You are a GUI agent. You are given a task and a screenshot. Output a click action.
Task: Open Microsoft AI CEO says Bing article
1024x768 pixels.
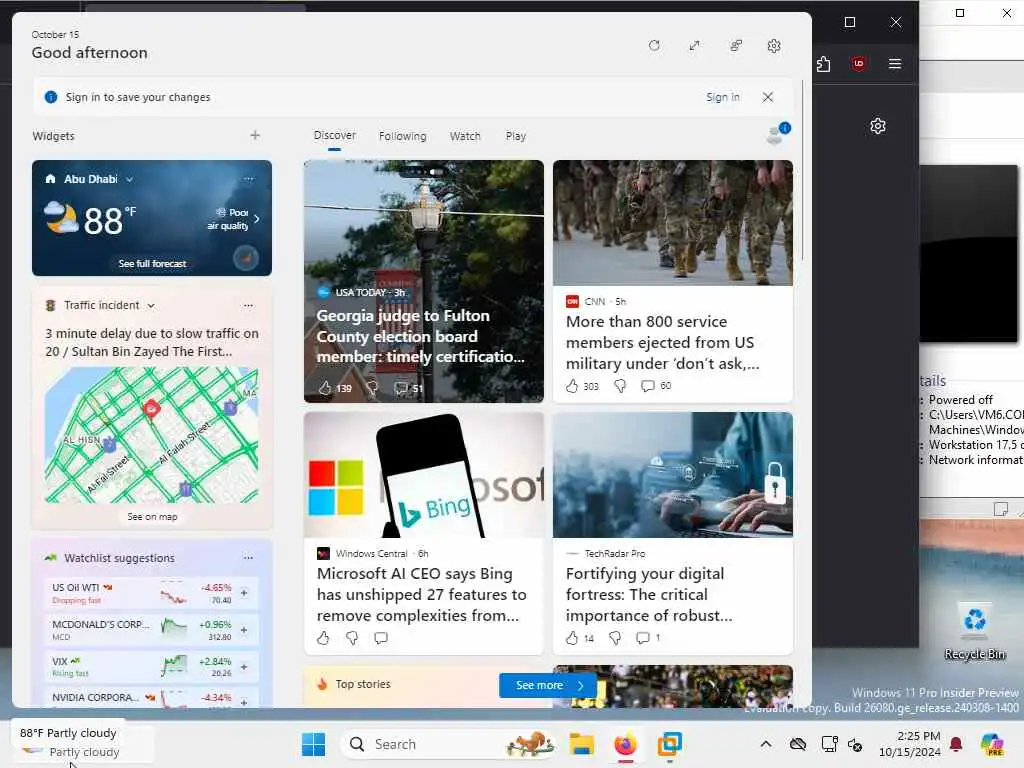(x=421, y=594)
